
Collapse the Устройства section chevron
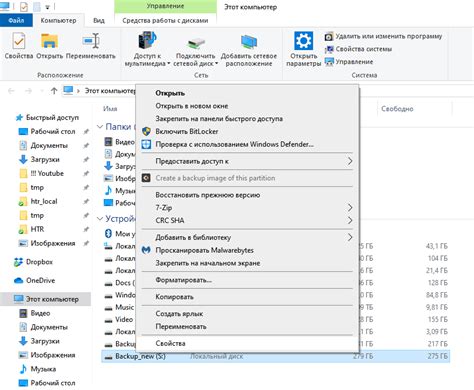pos(100,219)
